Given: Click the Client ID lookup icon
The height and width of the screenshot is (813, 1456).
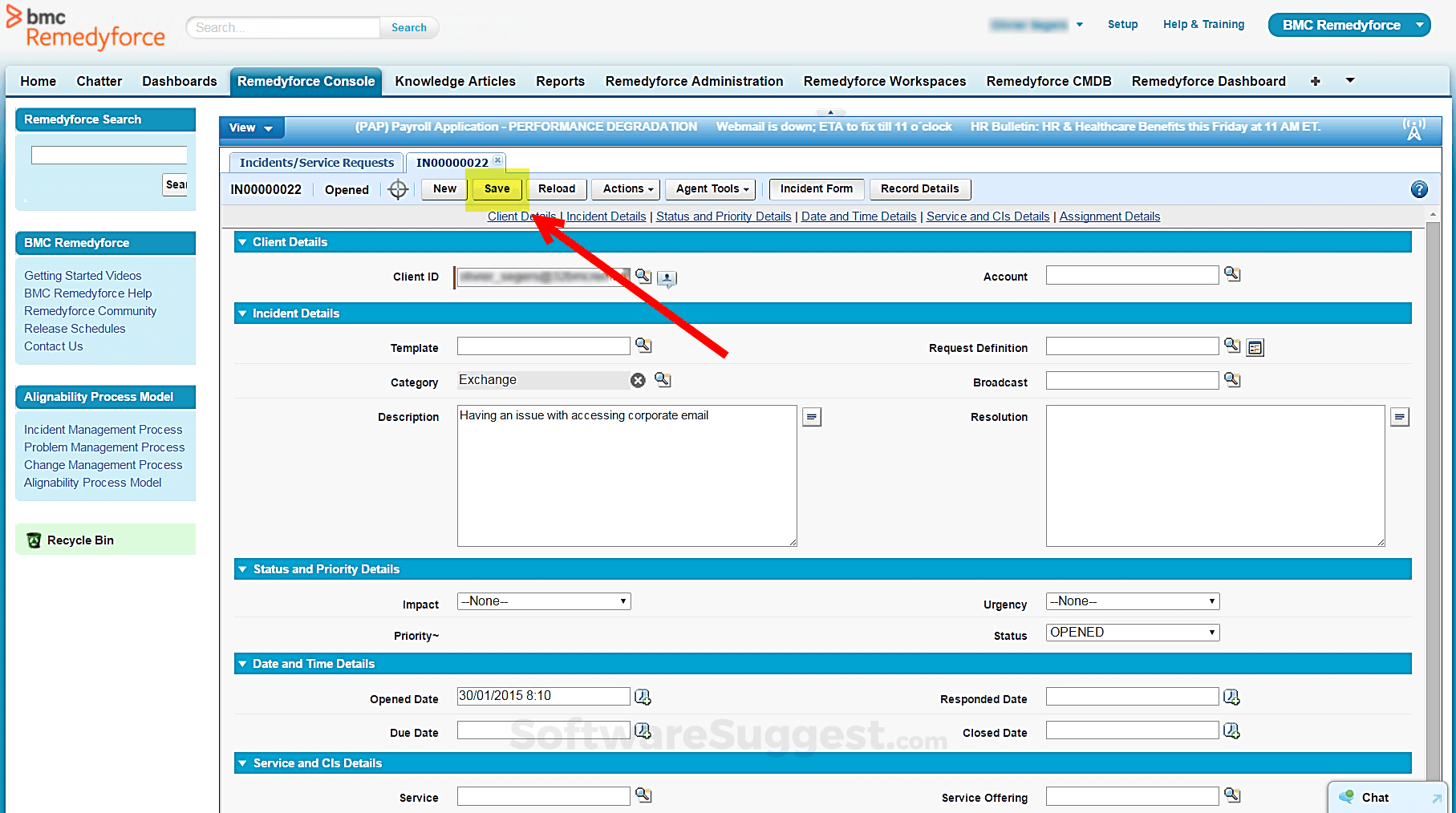Looking at the screenshot, I should click(x=643, y=276).
